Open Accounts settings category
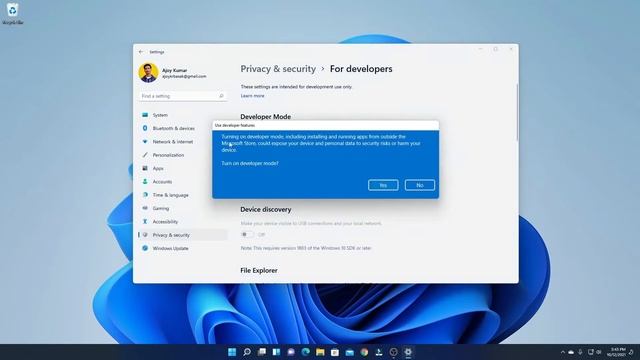Viewport: 640px width, 360px height. (x=182, y=182)
